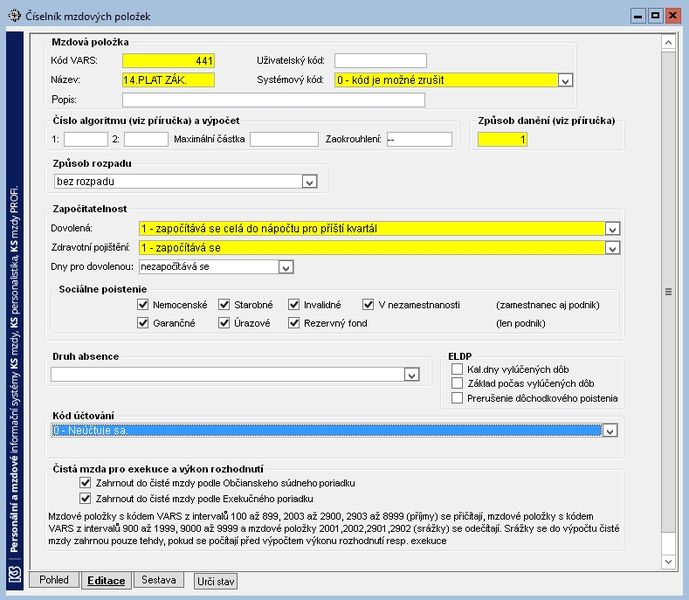689x600 pixels.
Task: Expand the Dny pro dovolenou dropdown
Action: pyautogui.click(x=286, y=267)
